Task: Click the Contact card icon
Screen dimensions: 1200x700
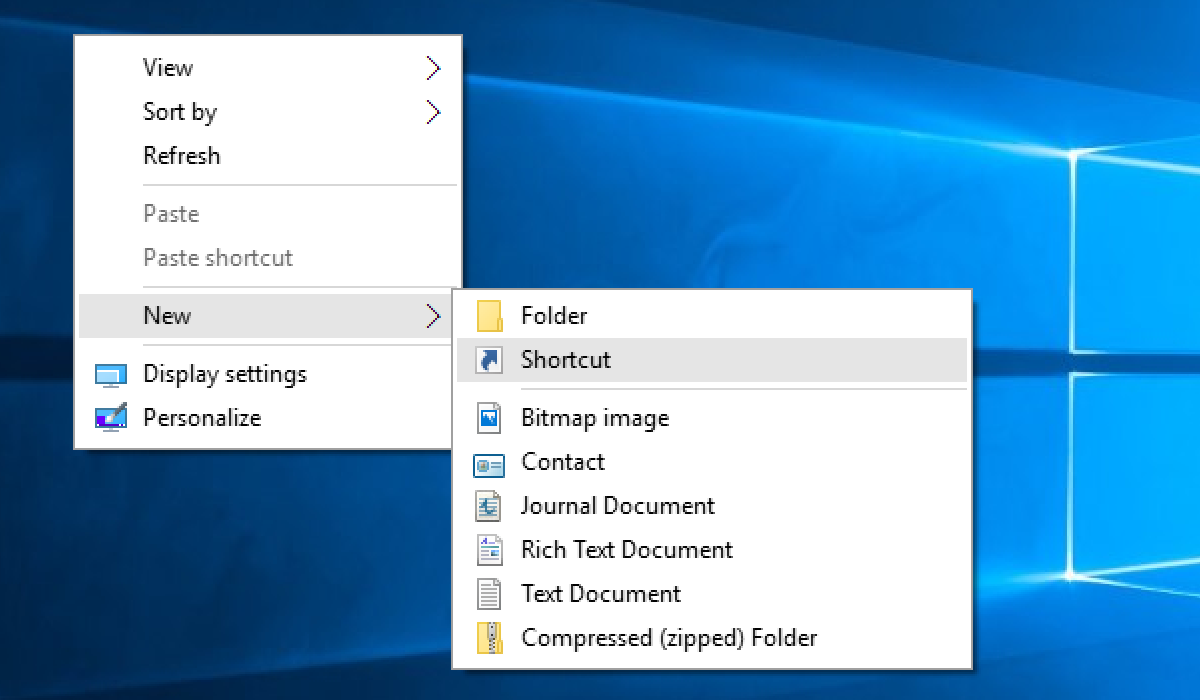Action: point(489,463)
